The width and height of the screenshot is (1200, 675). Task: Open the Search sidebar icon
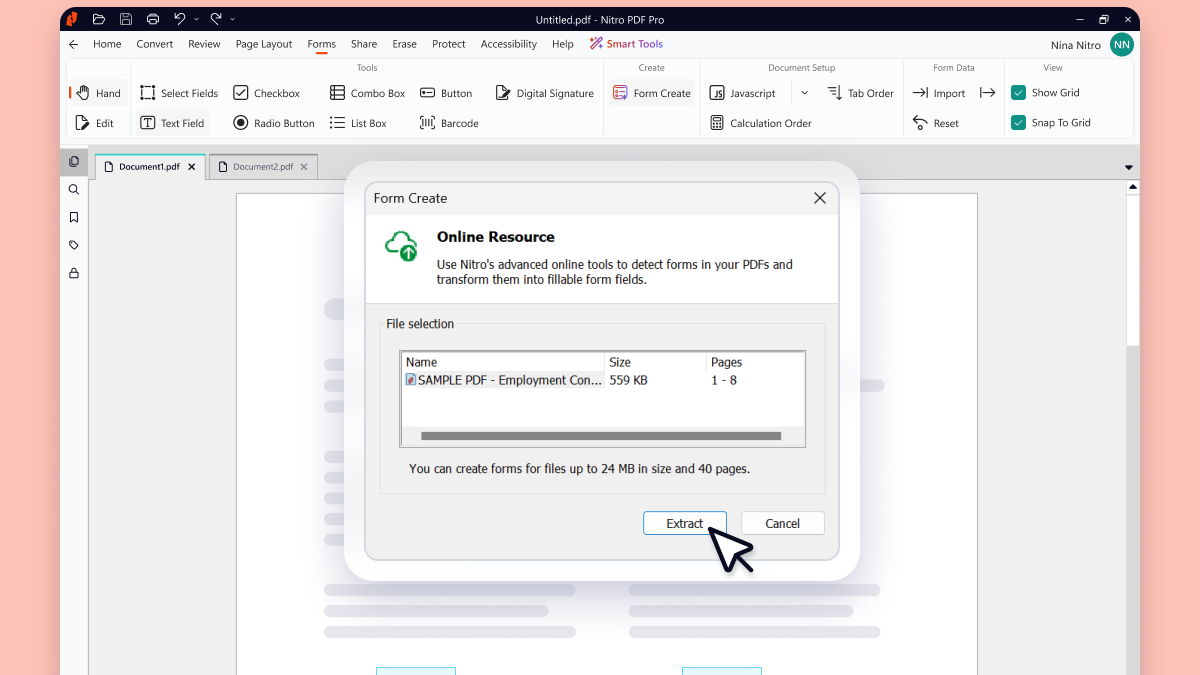pyautogui.click(x=74, y=189)
